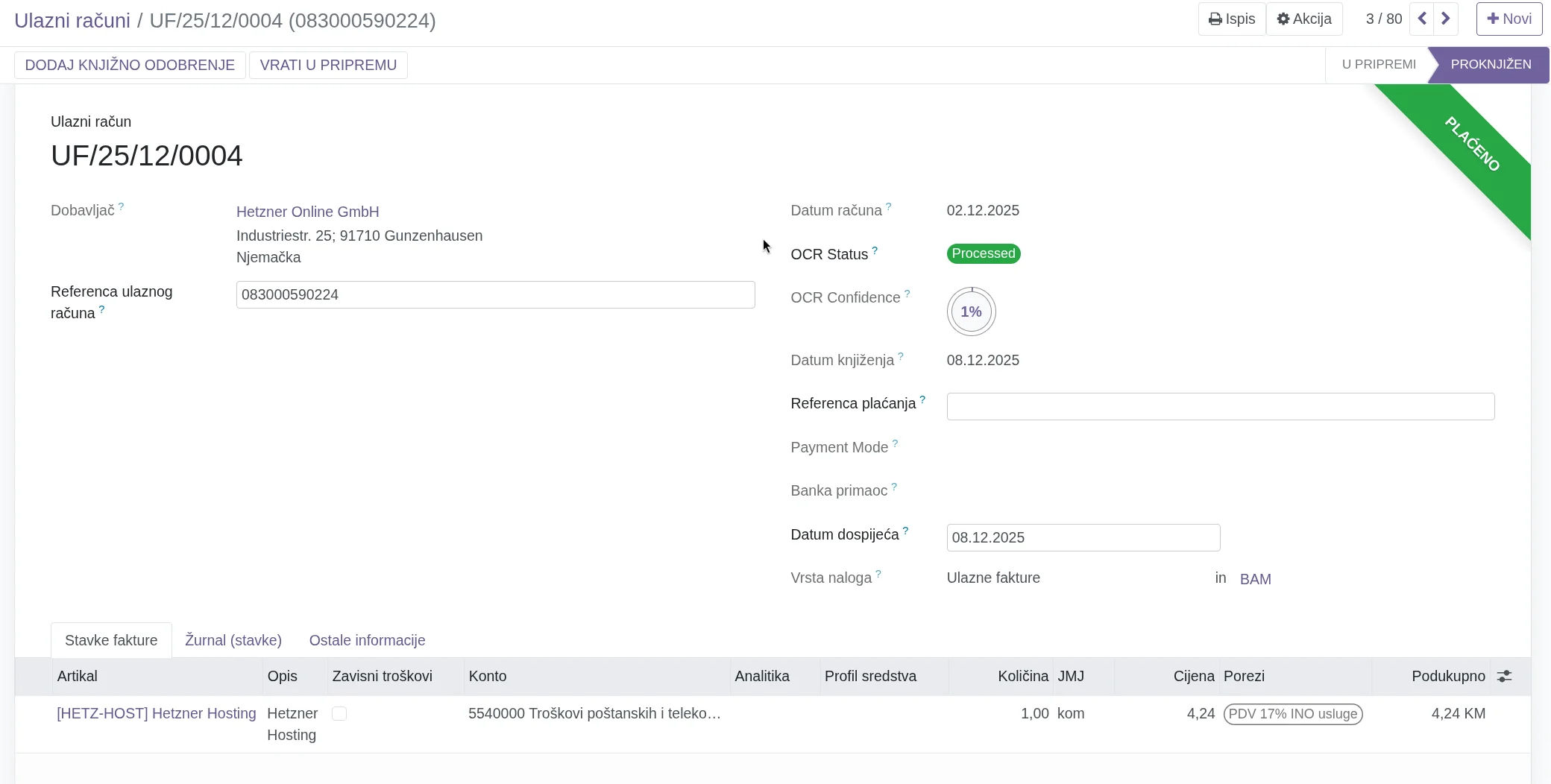Toggle the Zavisni troškovi checkbox

(339, 713)
